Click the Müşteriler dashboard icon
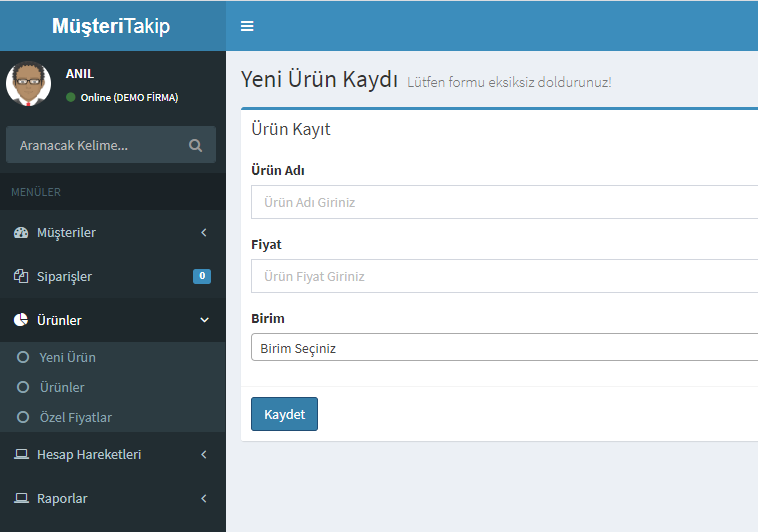 [x=21, y=233]
